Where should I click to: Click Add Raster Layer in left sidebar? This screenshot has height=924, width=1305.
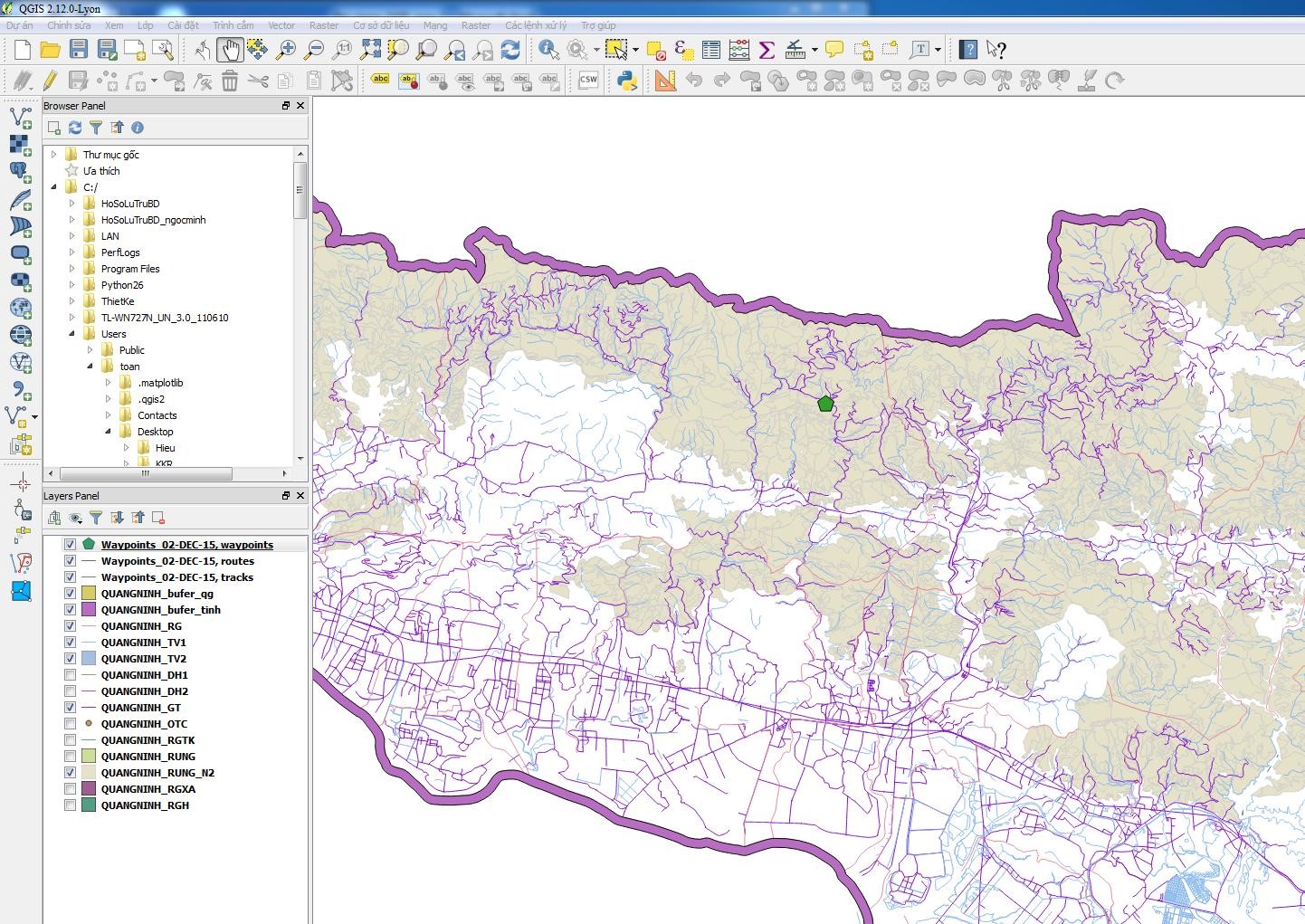tap(20, 145)
